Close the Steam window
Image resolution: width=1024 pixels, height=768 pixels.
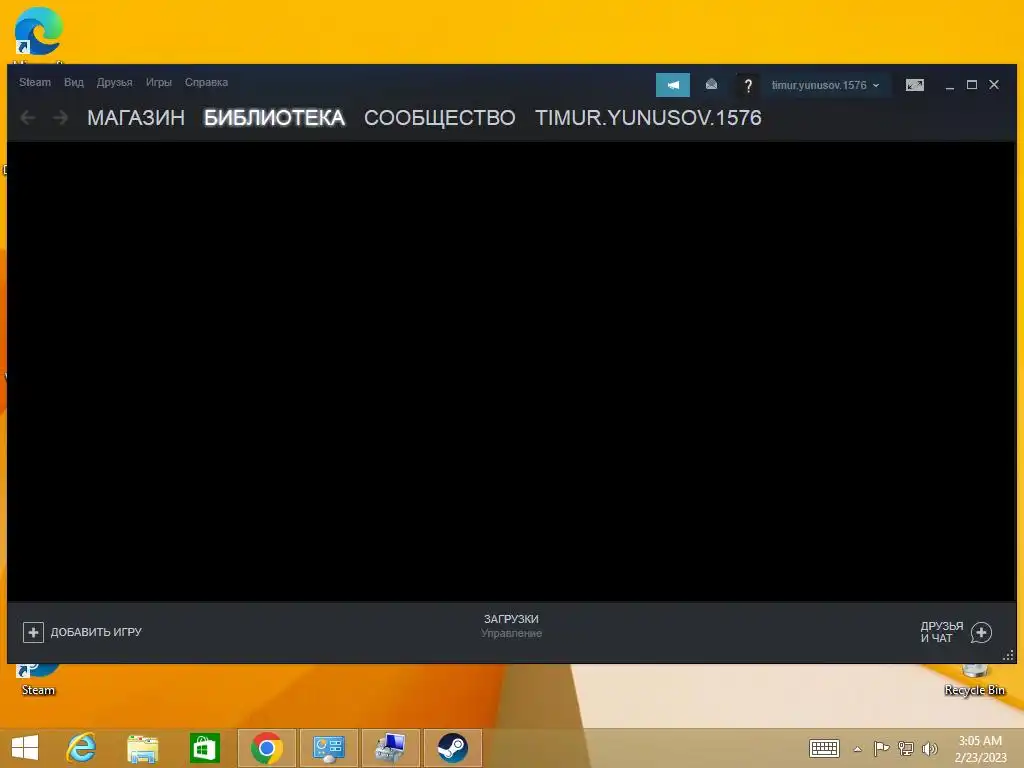pyautogui.click(x=994, y=85)
